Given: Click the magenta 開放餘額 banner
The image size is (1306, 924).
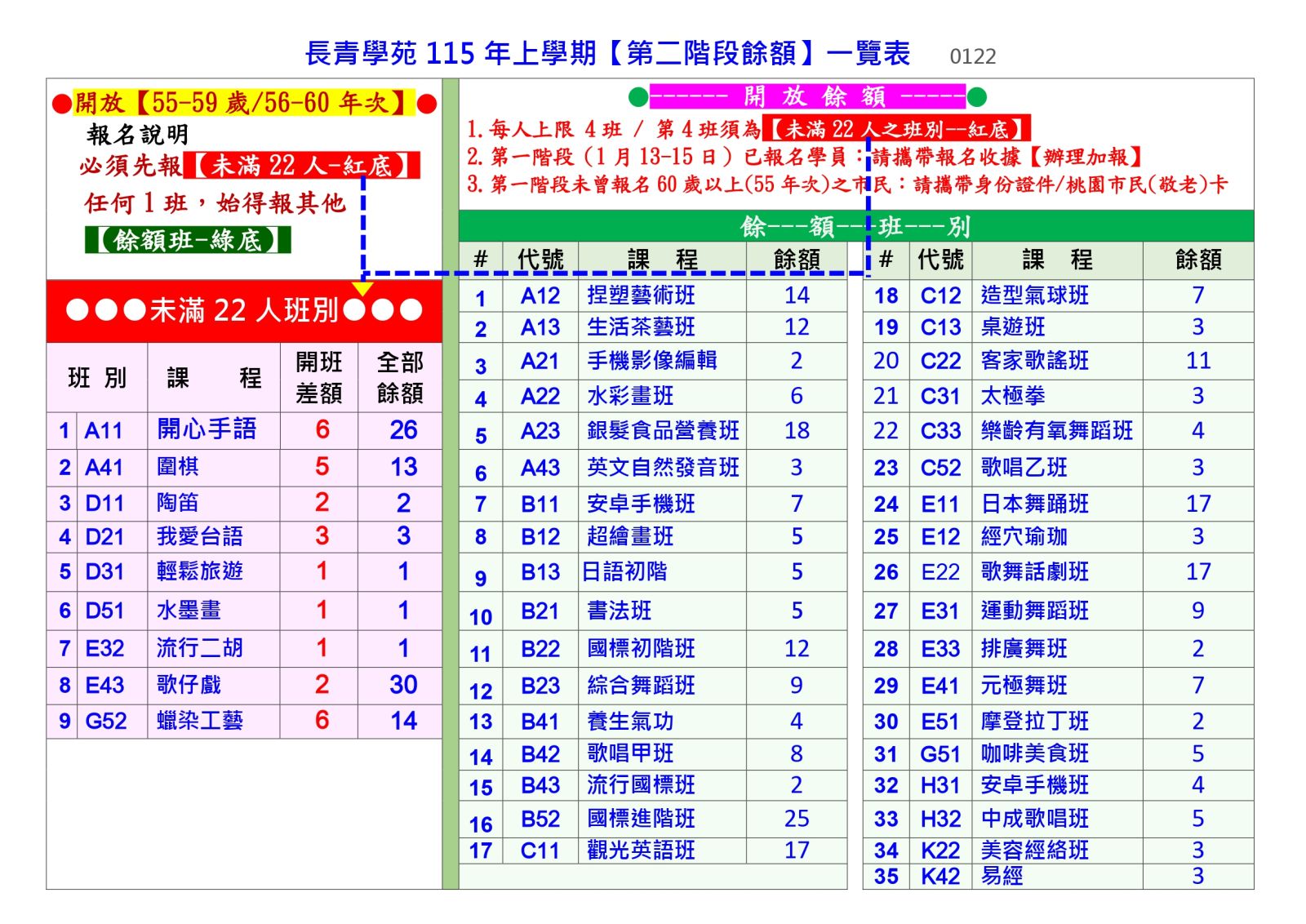Looking at the screenshot, I should [x=807, y=96].
